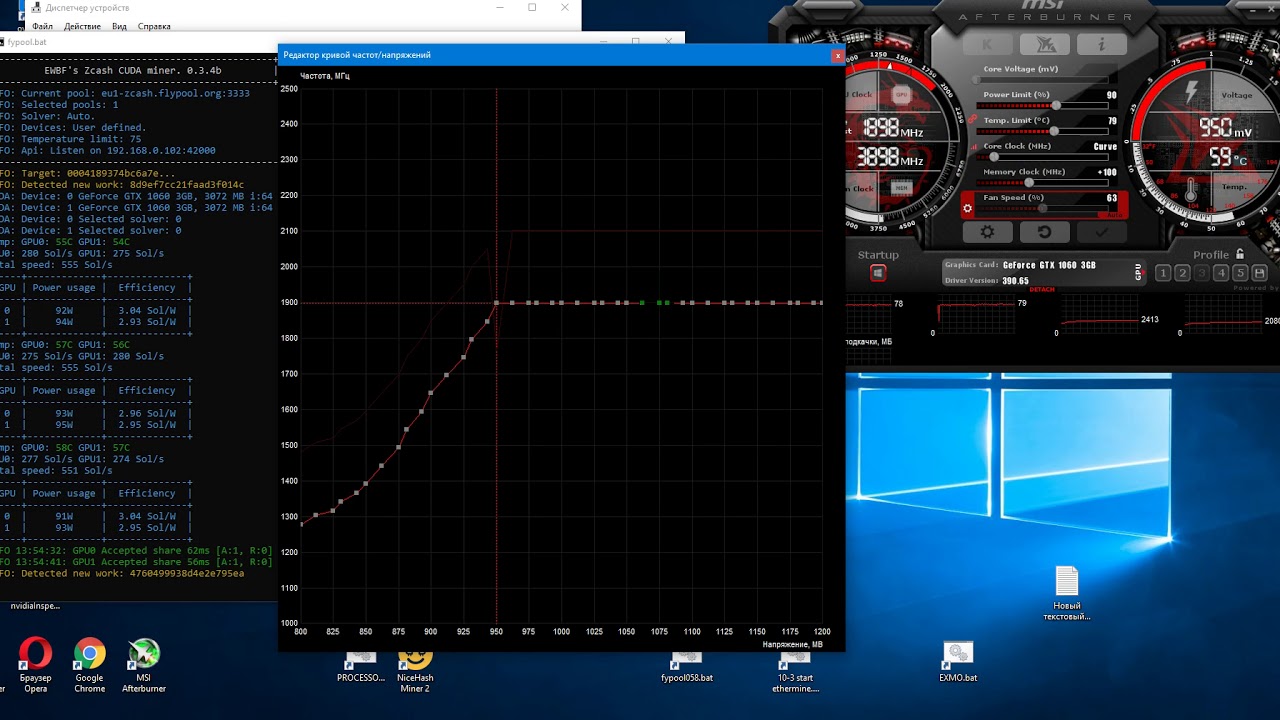Open the GPU selector next to Graphics Card
Screen dimensions: 1280x720
[1138, 271]
